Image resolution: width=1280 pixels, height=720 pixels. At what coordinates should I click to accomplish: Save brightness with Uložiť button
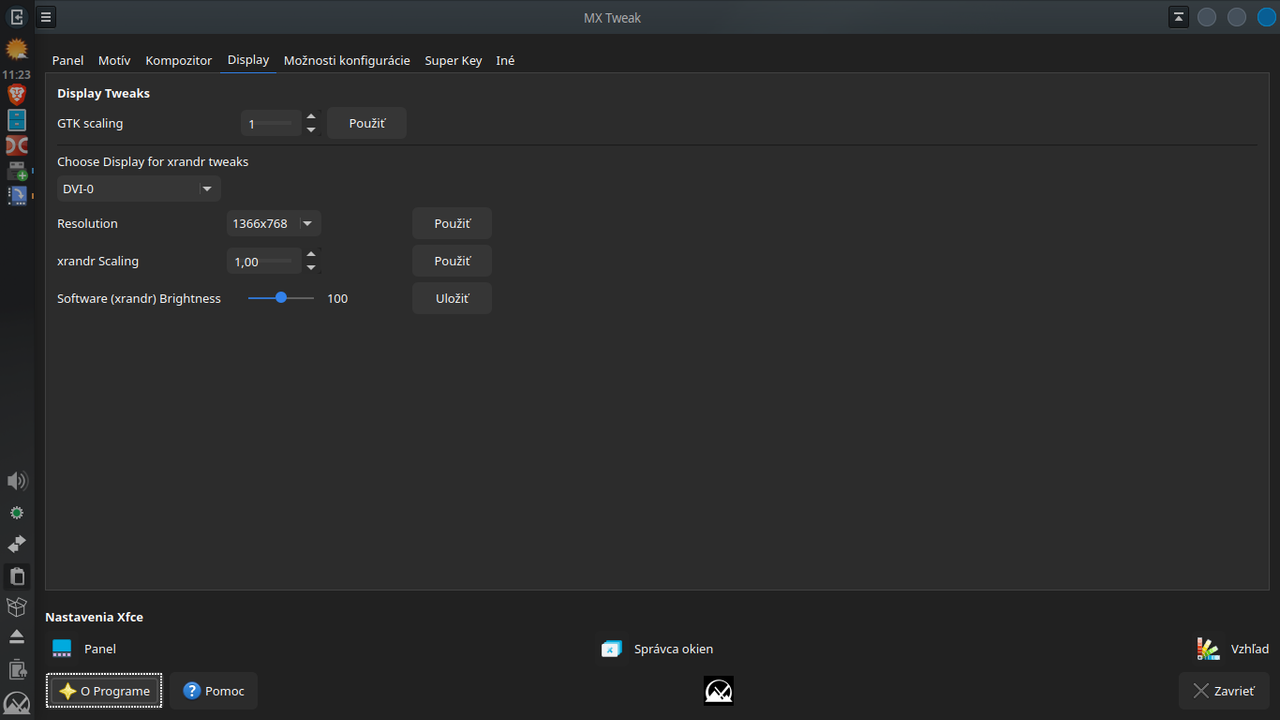[452, 299]
